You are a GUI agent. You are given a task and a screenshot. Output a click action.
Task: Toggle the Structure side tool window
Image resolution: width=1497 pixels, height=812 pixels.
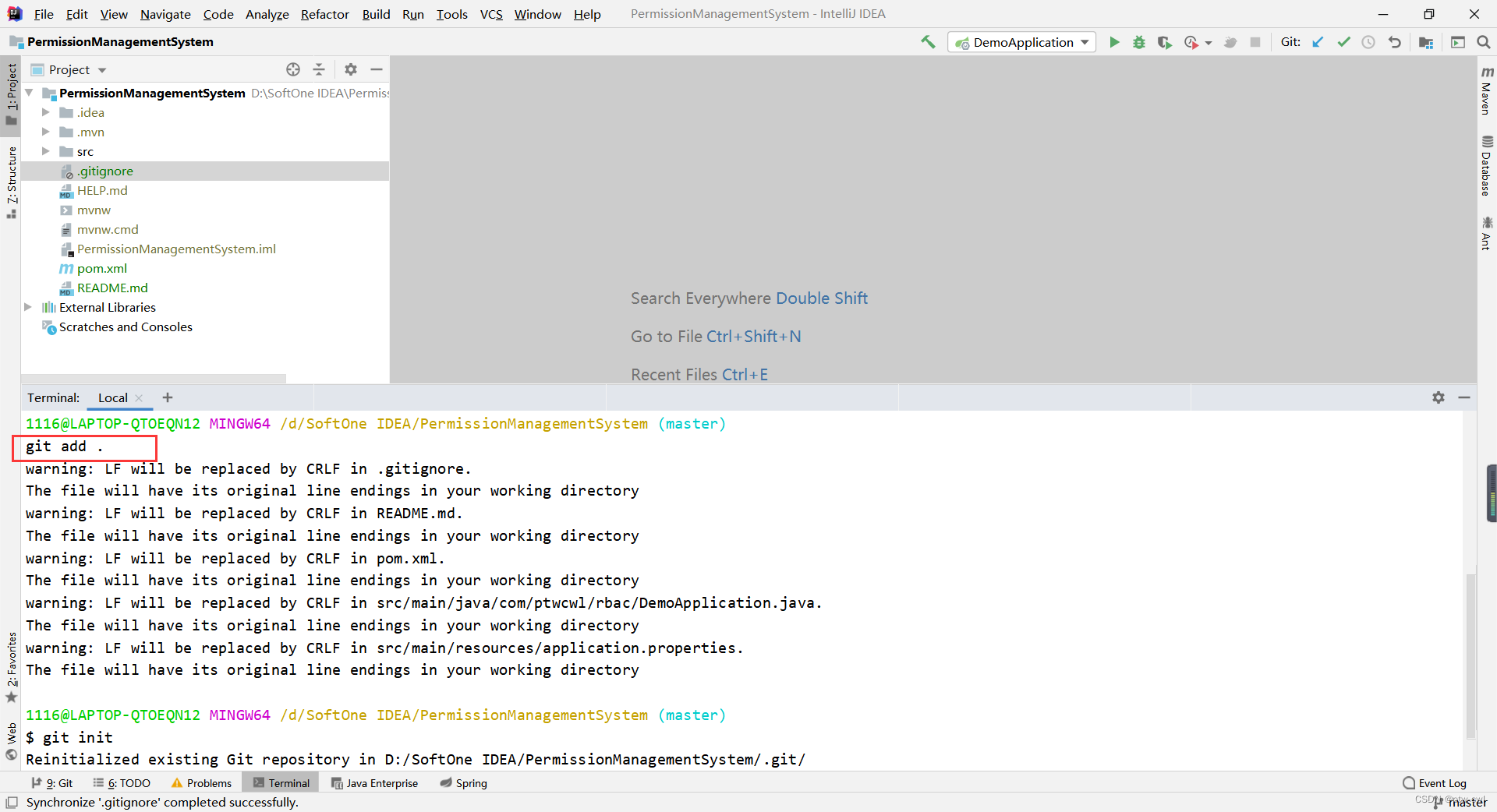pyautogui.click(x=12, y=182)
